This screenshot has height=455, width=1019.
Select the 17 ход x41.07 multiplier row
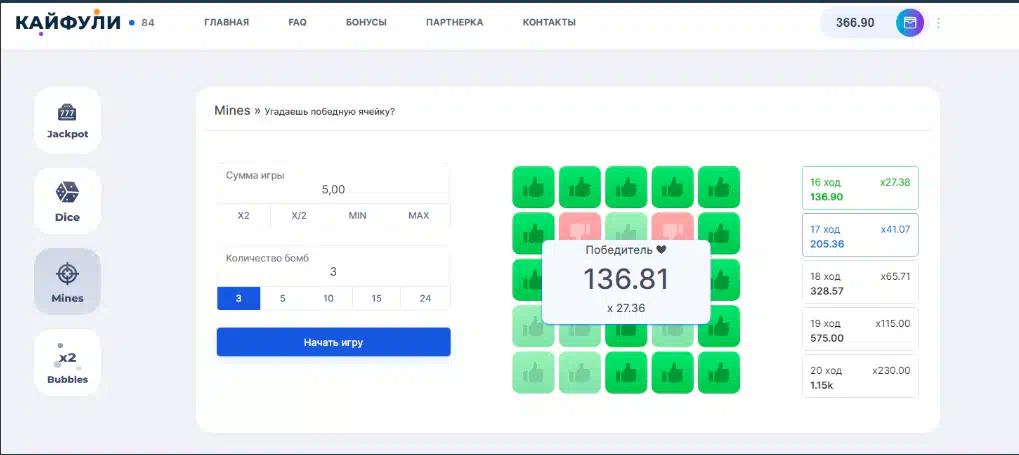[860, 235]
